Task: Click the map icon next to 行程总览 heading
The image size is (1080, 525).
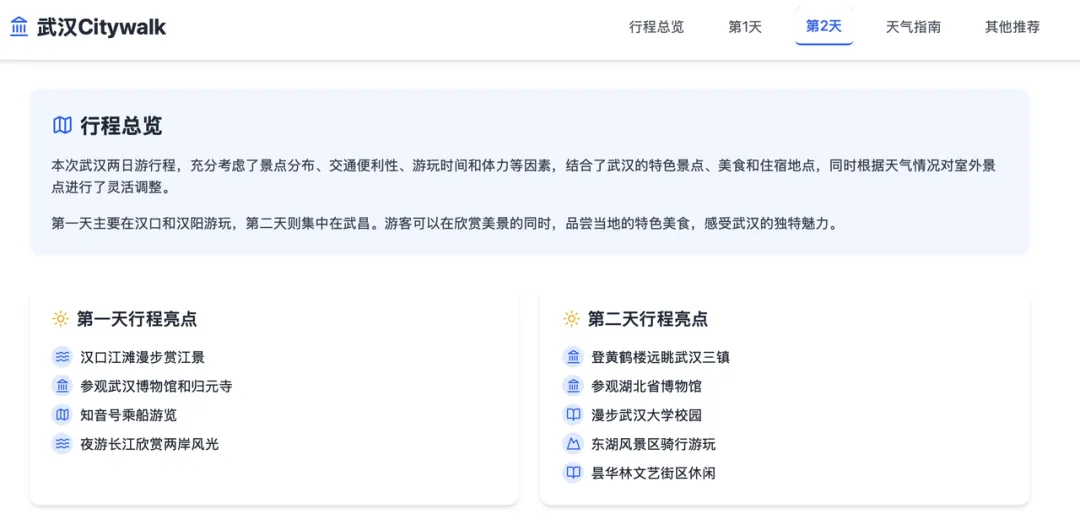Action: point(62,125)
